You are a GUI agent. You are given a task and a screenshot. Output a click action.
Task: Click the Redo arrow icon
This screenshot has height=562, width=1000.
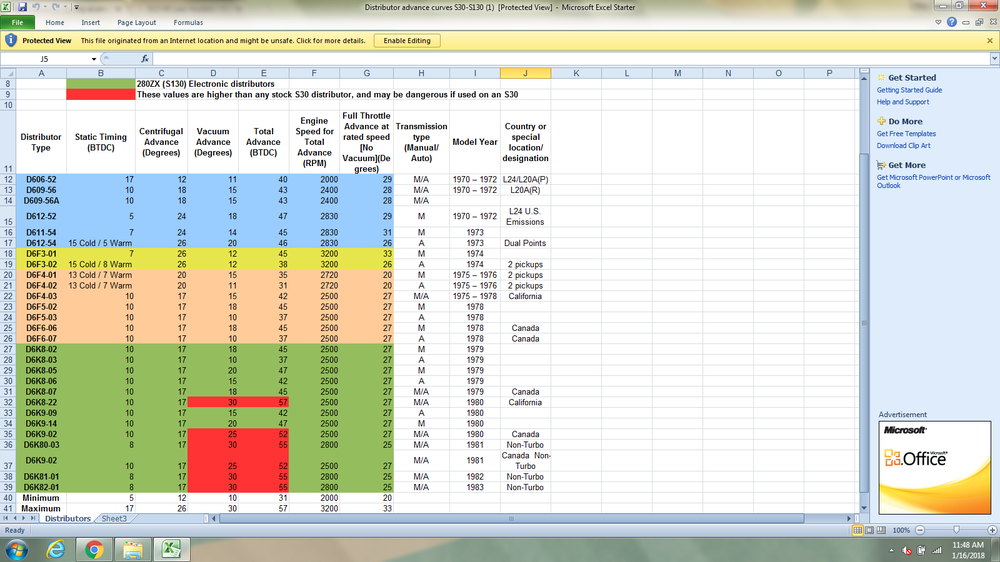(56, 7)
